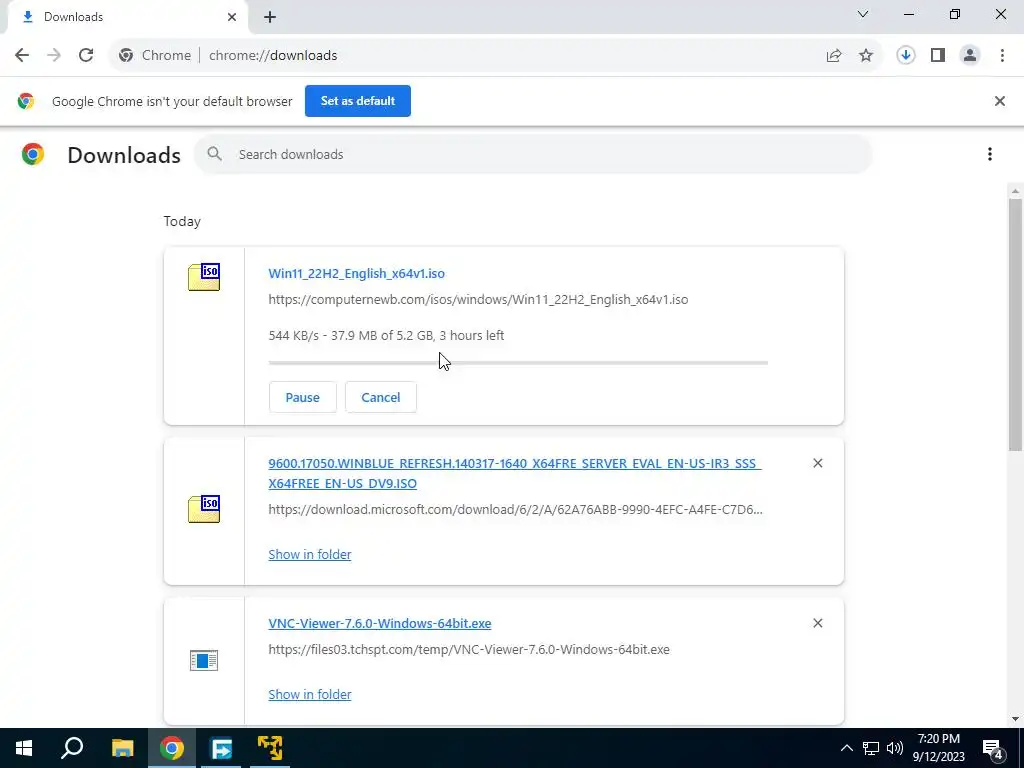Screen dimensions: 1024x768
Task: Open the blue arrow app in the taskbar
Action: point(221,748)
